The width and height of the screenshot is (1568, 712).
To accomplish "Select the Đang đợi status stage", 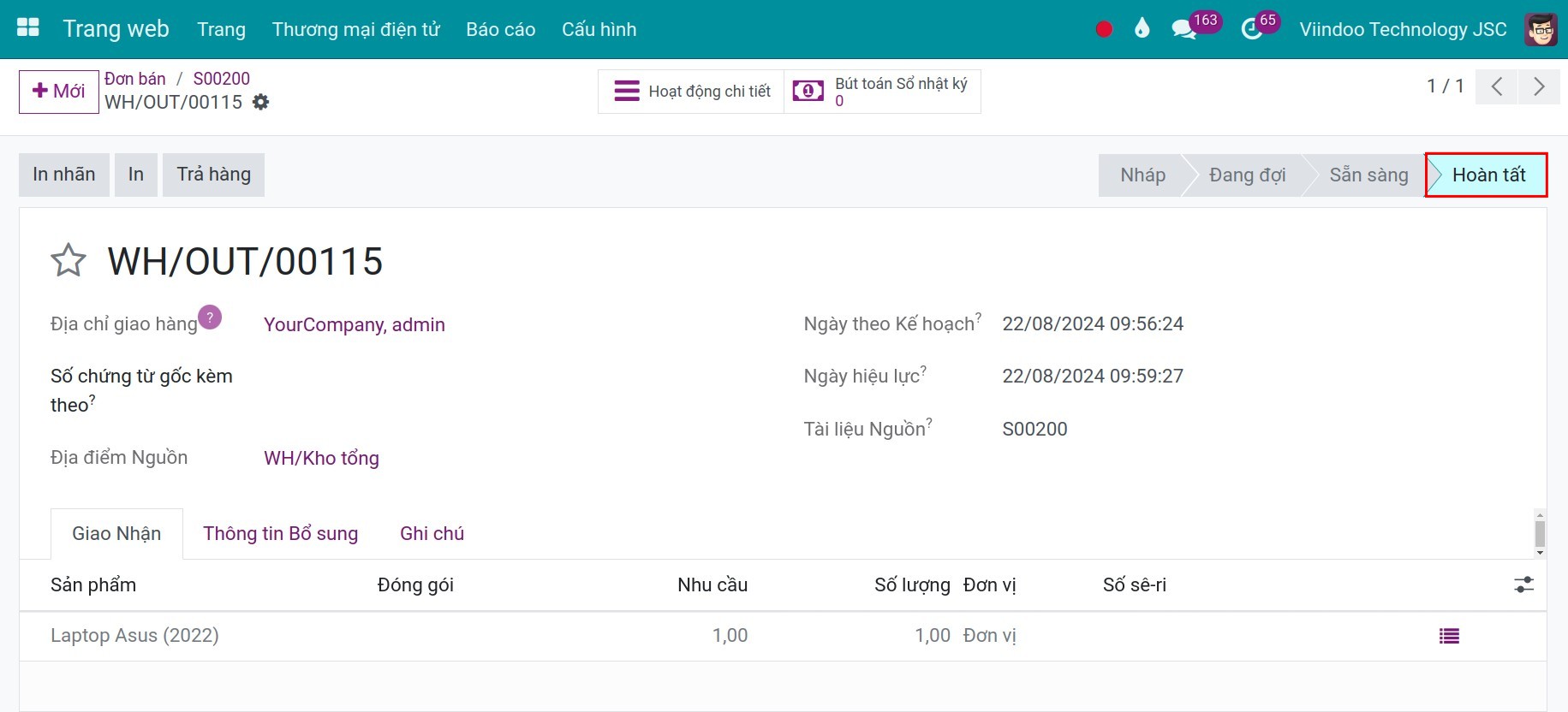I will [x=1247, y=175].
